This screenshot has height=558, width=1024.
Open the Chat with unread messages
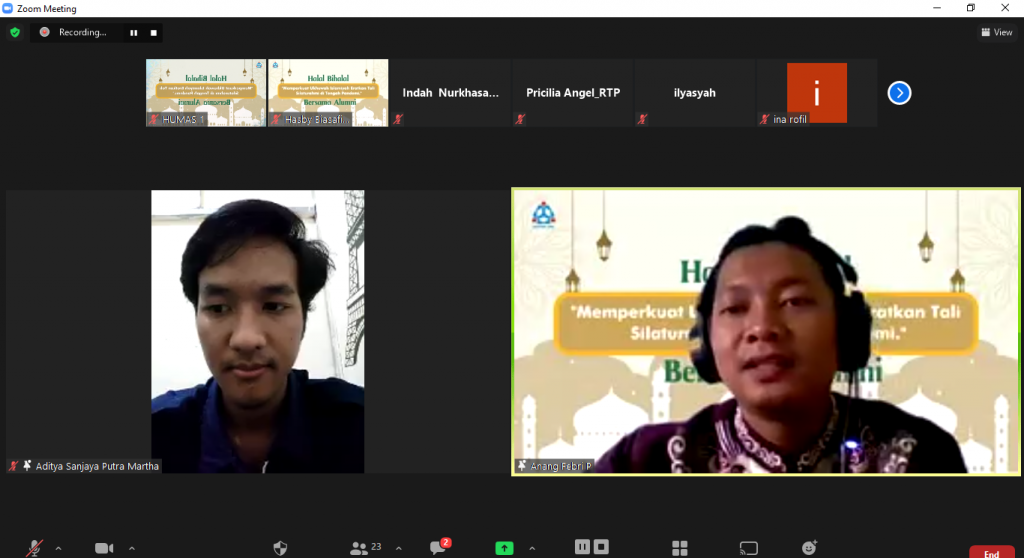click(438, 547)
